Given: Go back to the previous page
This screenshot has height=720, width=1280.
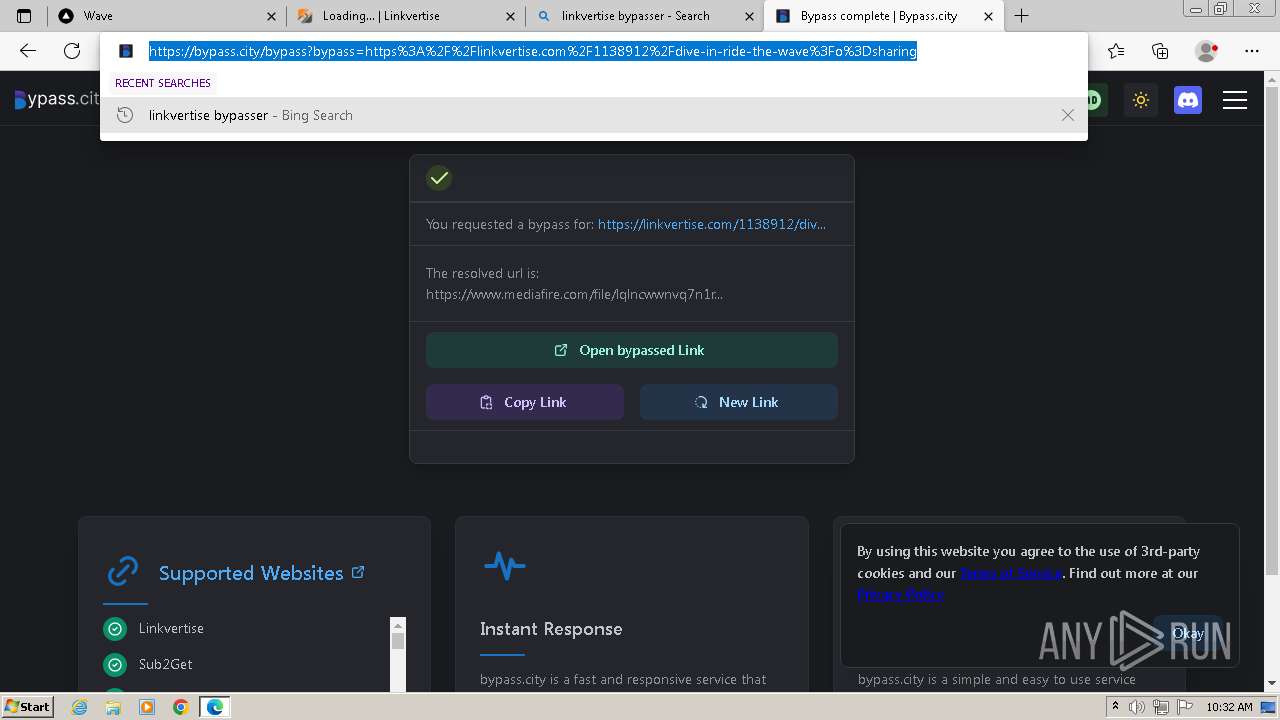Looking at the screenshot, I should coord(28,51).
